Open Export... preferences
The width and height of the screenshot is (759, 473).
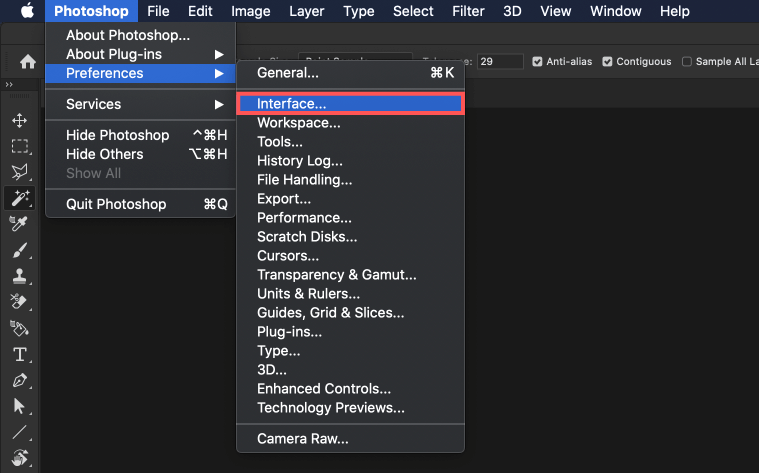[x=350, y=199]
